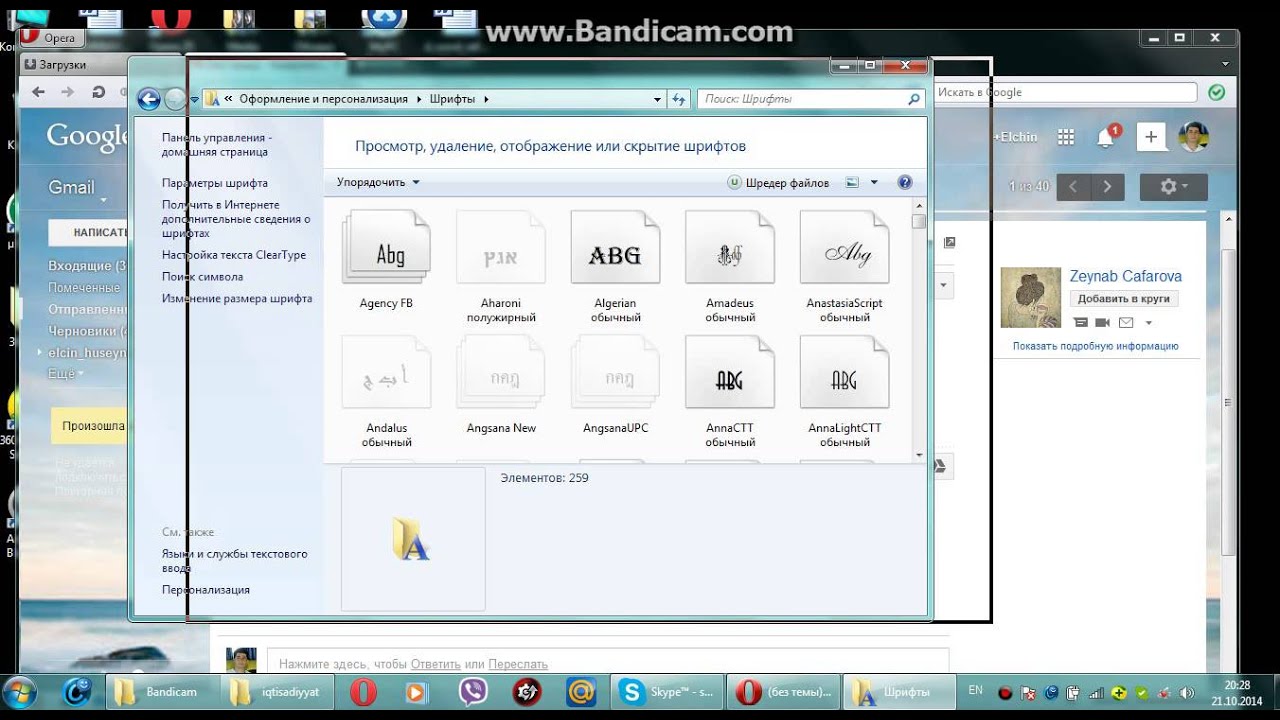Go back in the Fonts window
Image resolution: width=1280 pixels, height=720 pixels.
coord(149,99)
